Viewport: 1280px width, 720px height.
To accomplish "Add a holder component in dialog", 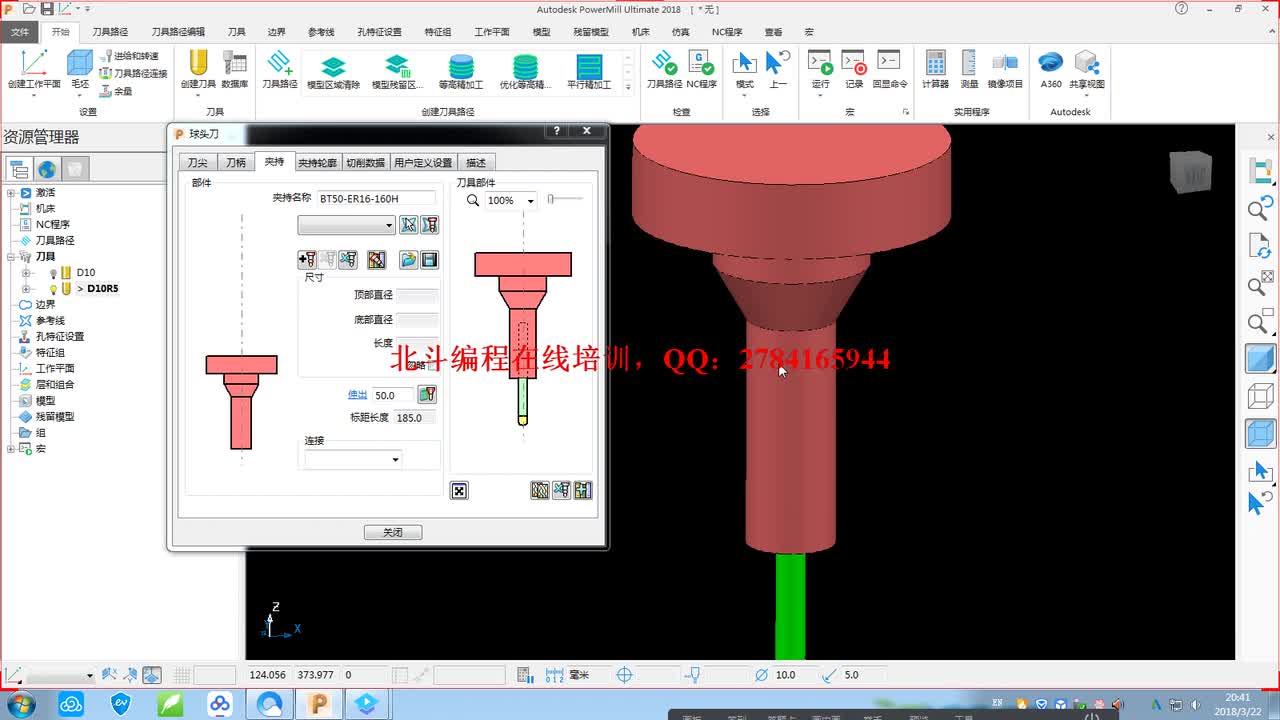I will click(307, 260).
